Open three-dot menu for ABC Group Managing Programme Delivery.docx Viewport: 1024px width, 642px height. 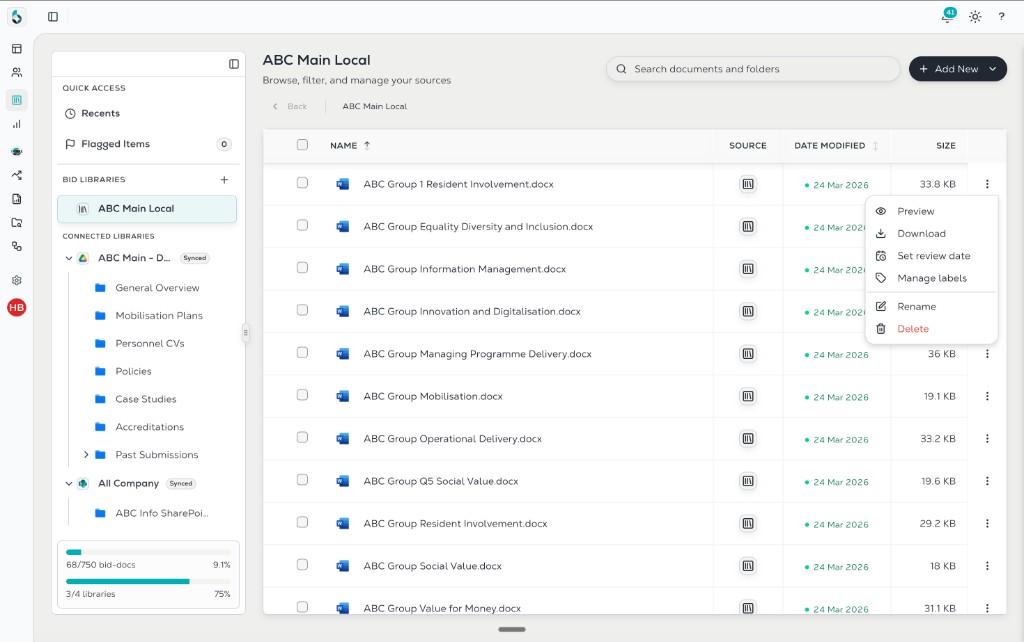[987, 354]
